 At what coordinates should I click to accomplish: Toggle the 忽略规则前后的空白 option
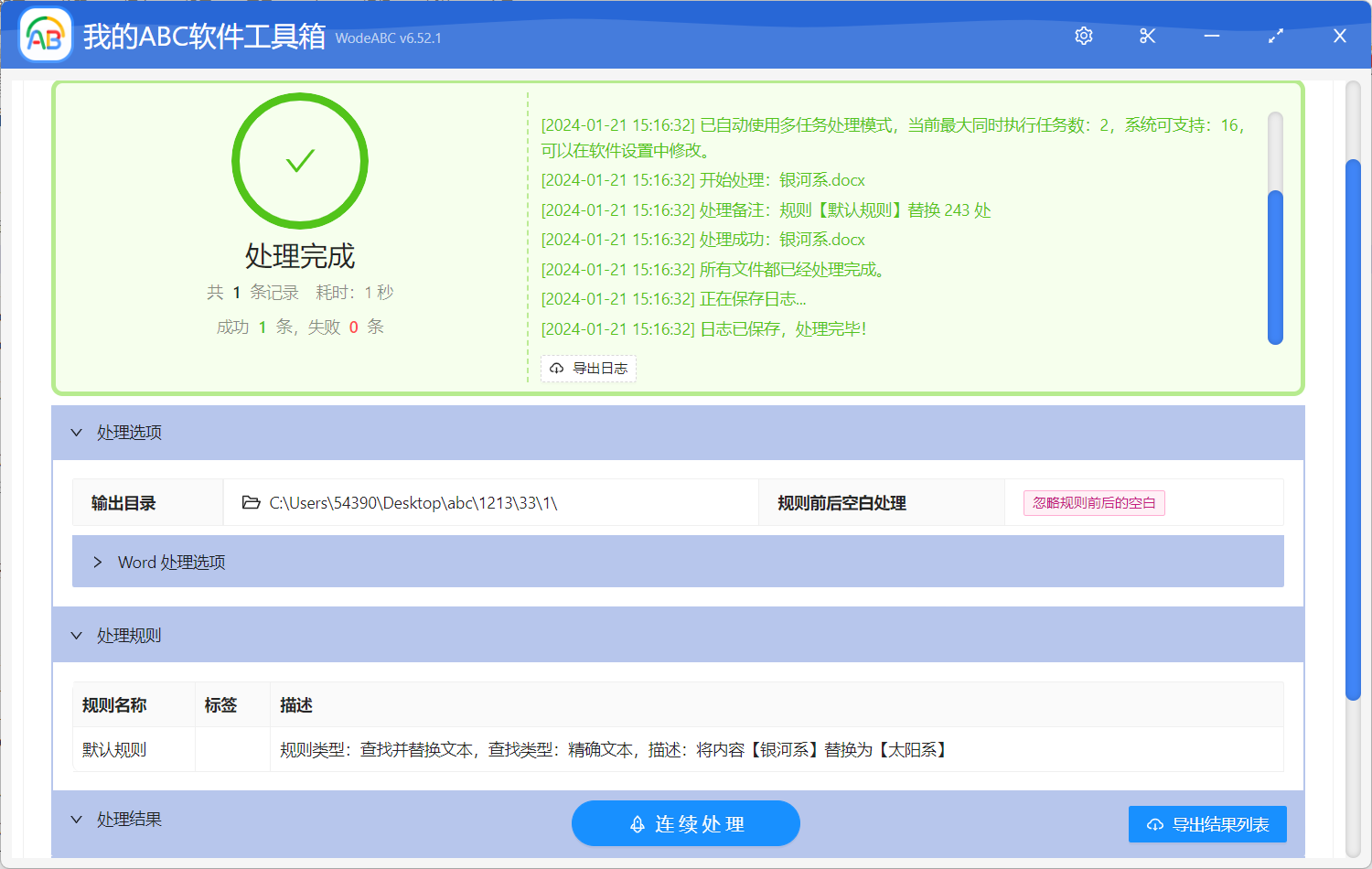1094,502
